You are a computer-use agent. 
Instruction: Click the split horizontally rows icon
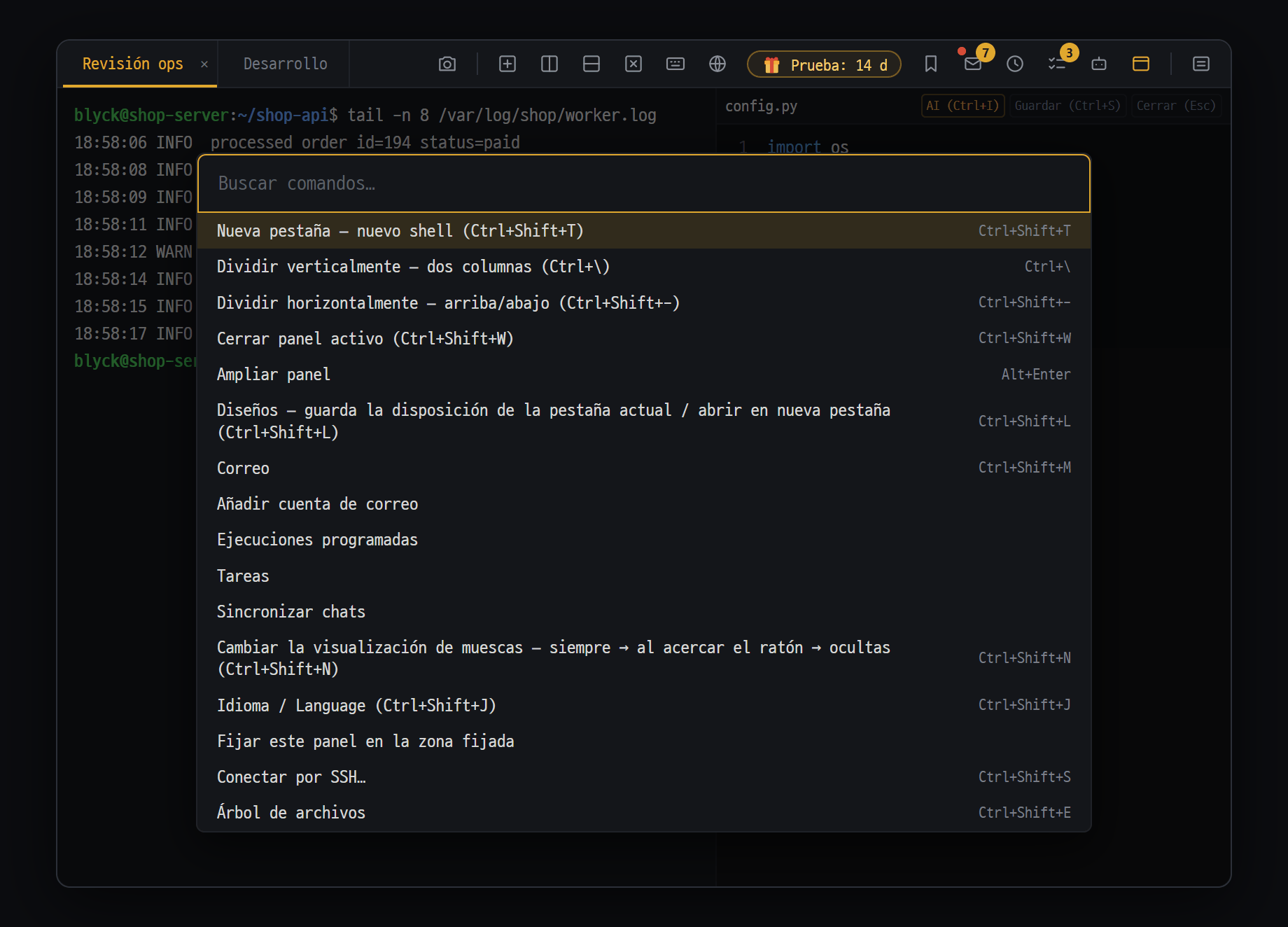(591, 64)
